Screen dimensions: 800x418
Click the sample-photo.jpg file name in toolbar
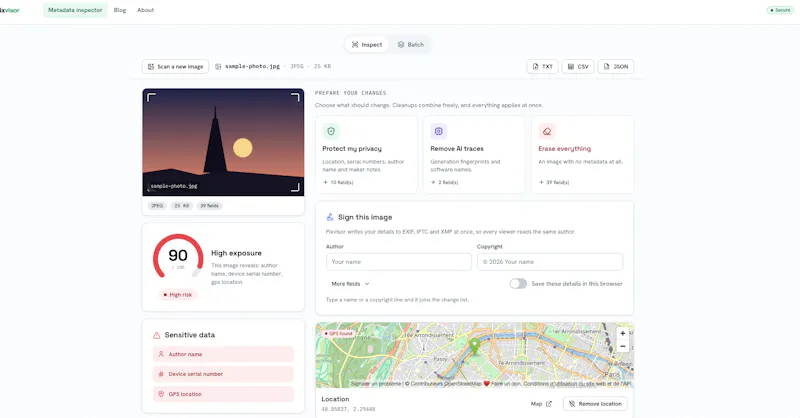click(252, 66)
